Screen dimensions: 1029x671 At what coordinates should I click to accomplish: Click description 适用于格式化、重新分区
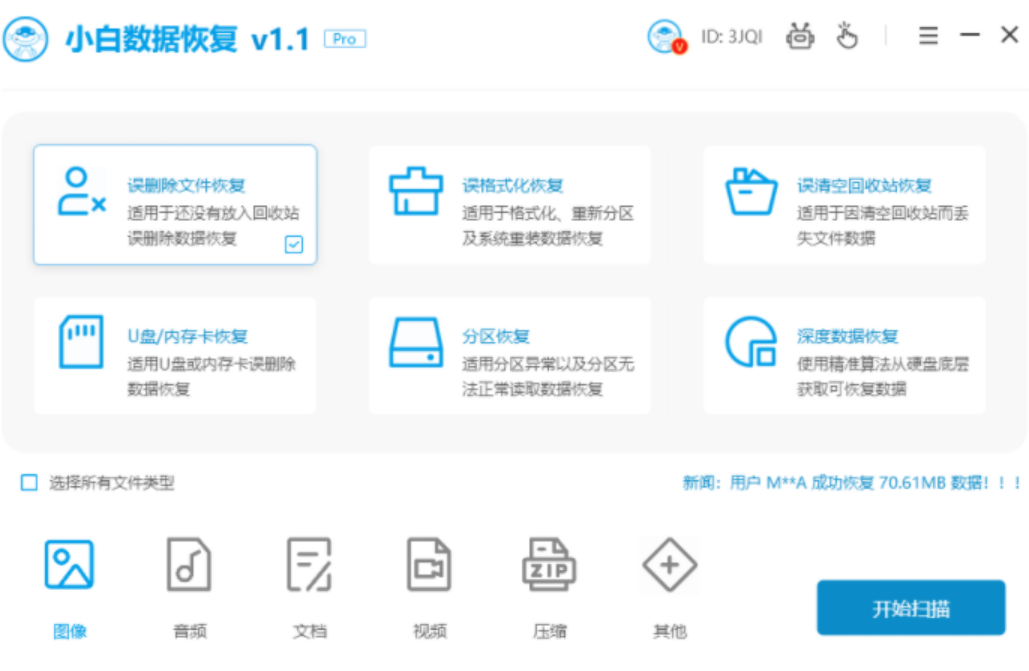tap(548, 213)
